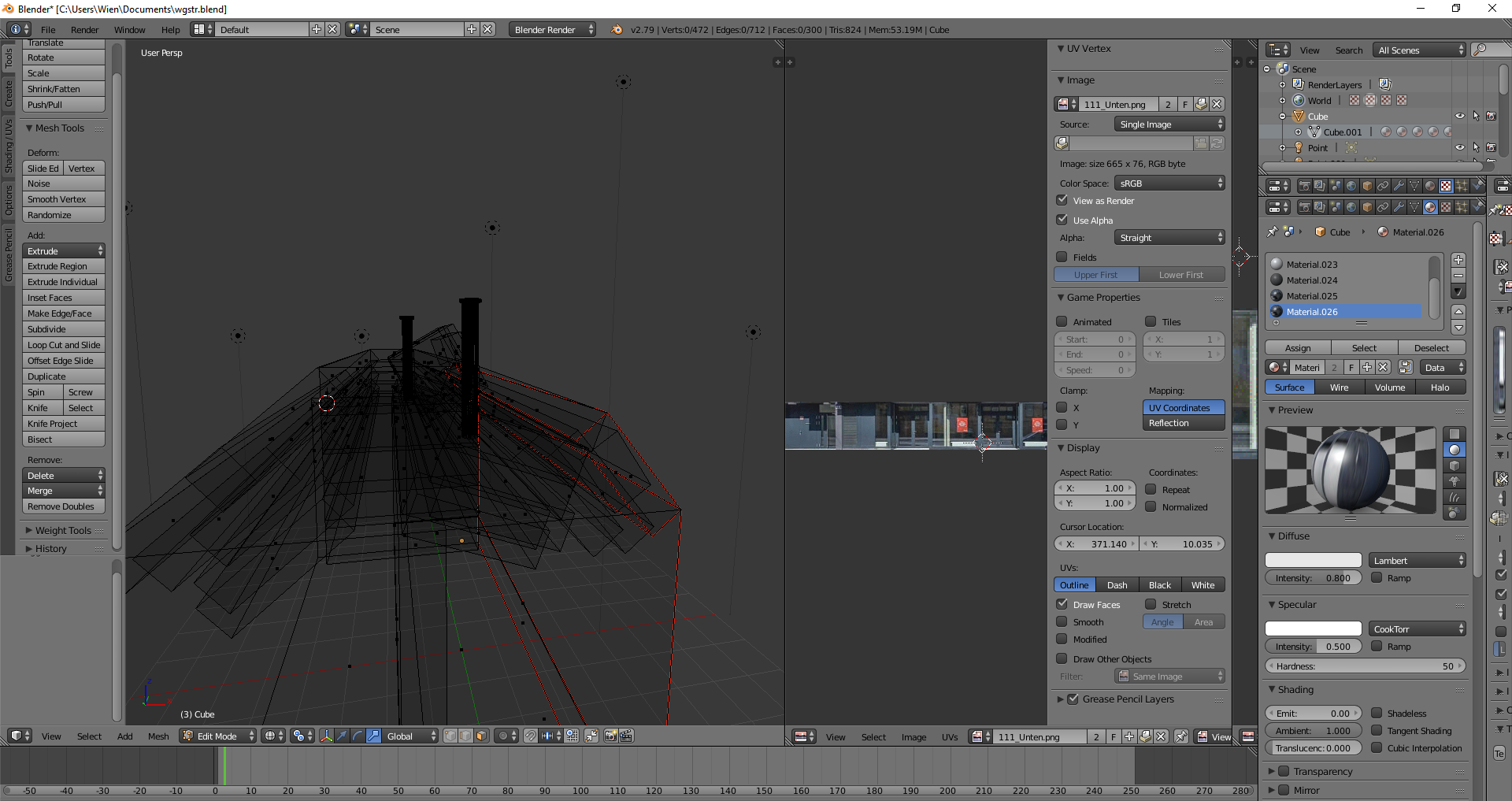Click the pin icon beside Cube breadcrumb
Screen dimensions: 1512x801
pyautogui.click(x=1272, y=232)
